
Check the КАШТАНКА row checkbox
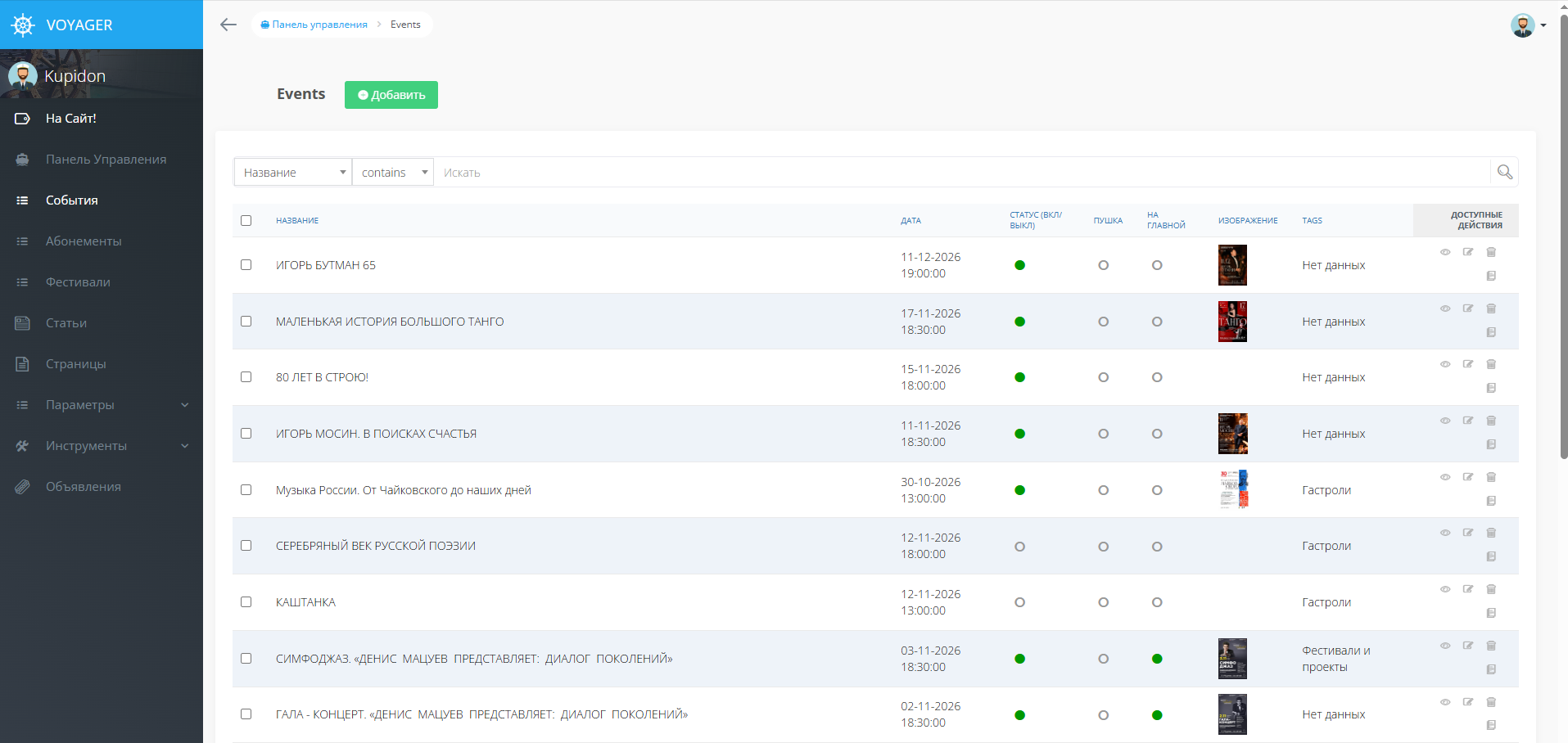point(246,601)
